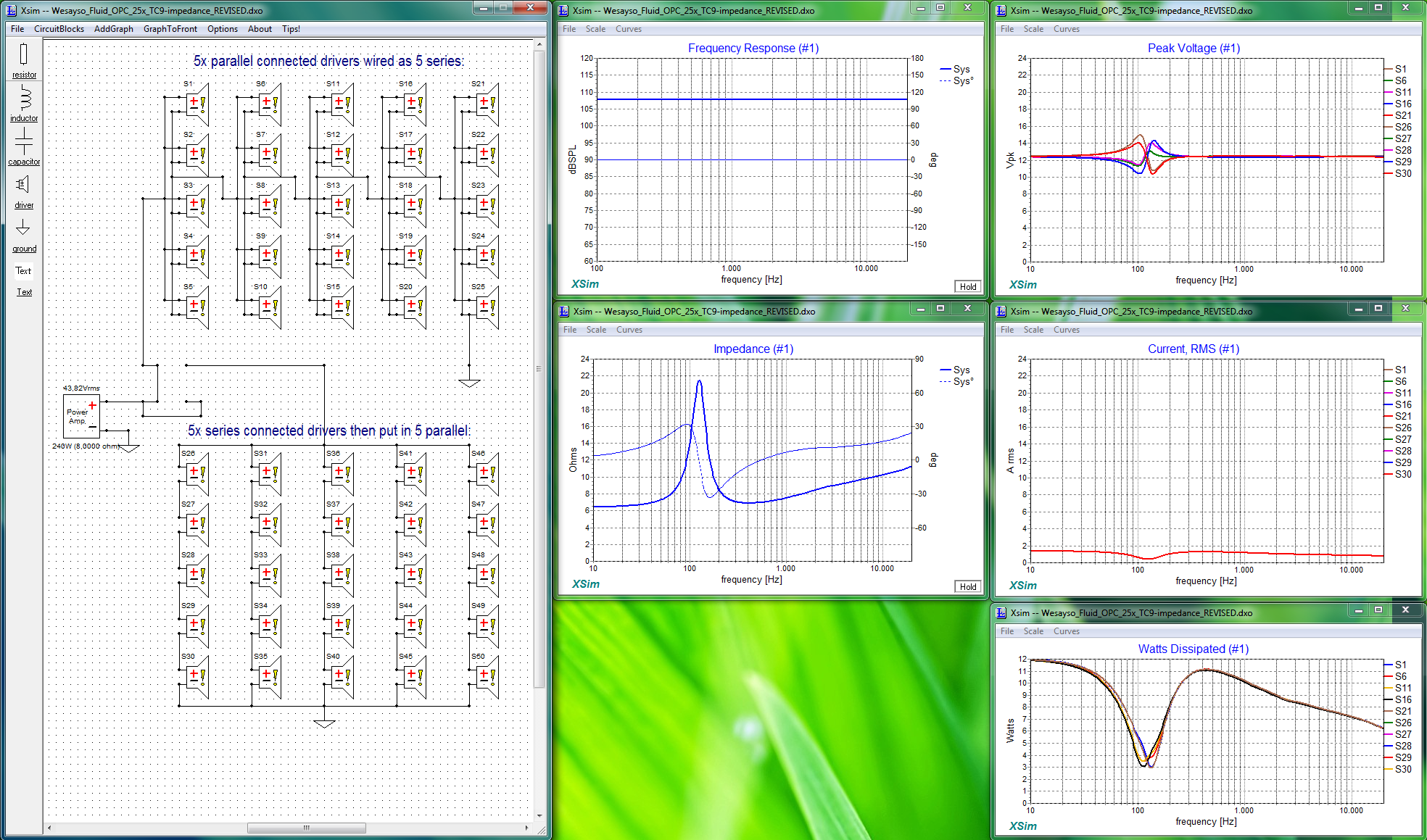Click driver S47 speaker symbol
The height and width of the screenshot is (840, 1427).
tap(487, 525)
